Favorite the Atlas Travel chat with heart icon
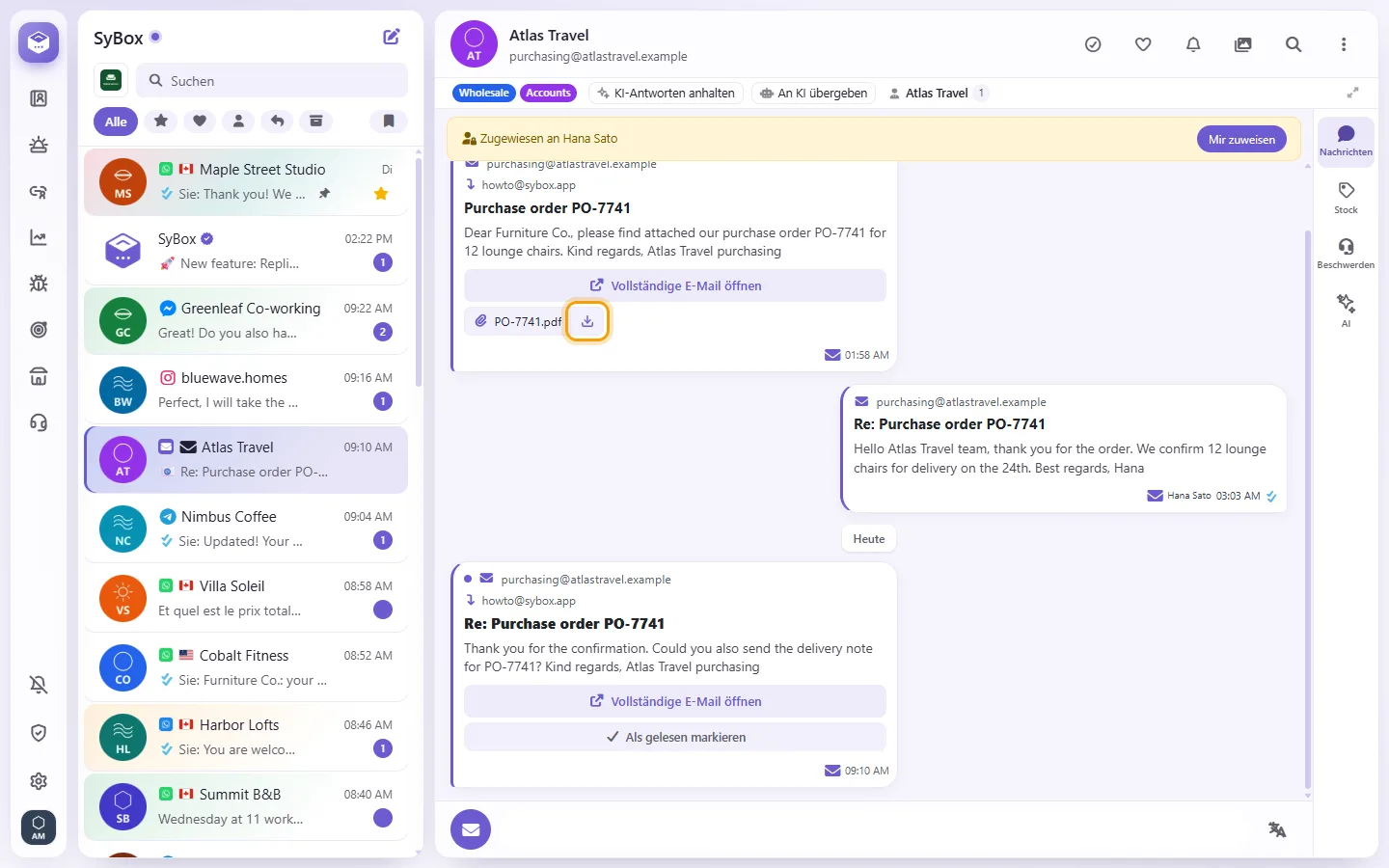This screenshot has height=868, width=1389. [x=1143, y=44]
